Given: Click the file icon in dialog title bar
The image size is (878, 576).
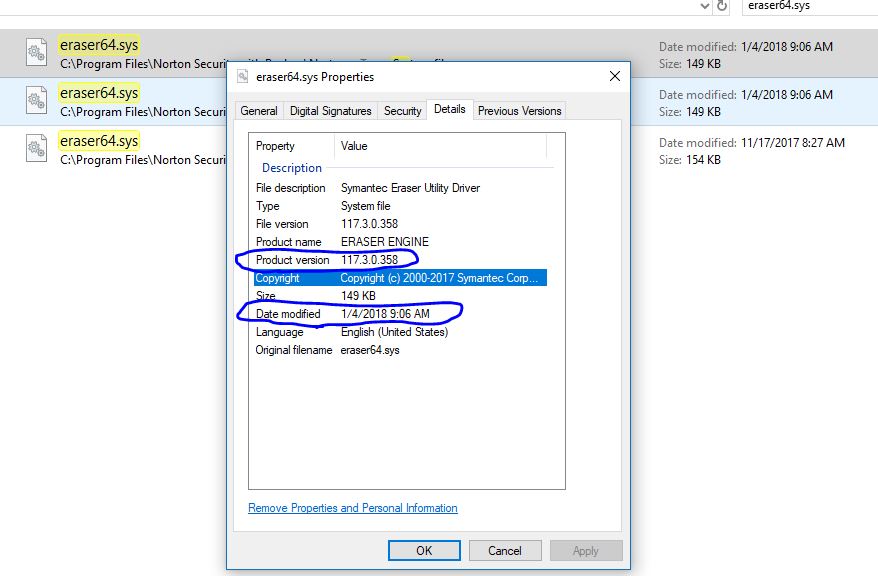Looking at the screenshot, I should [242, 76].
